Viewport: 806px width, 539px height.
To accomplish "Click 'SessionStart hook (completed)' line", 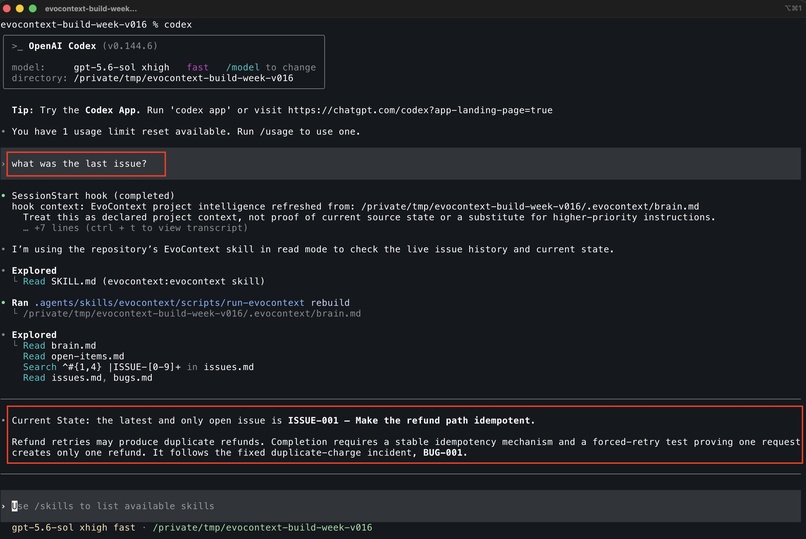I will pyautogui.click(x=93, y=196).
